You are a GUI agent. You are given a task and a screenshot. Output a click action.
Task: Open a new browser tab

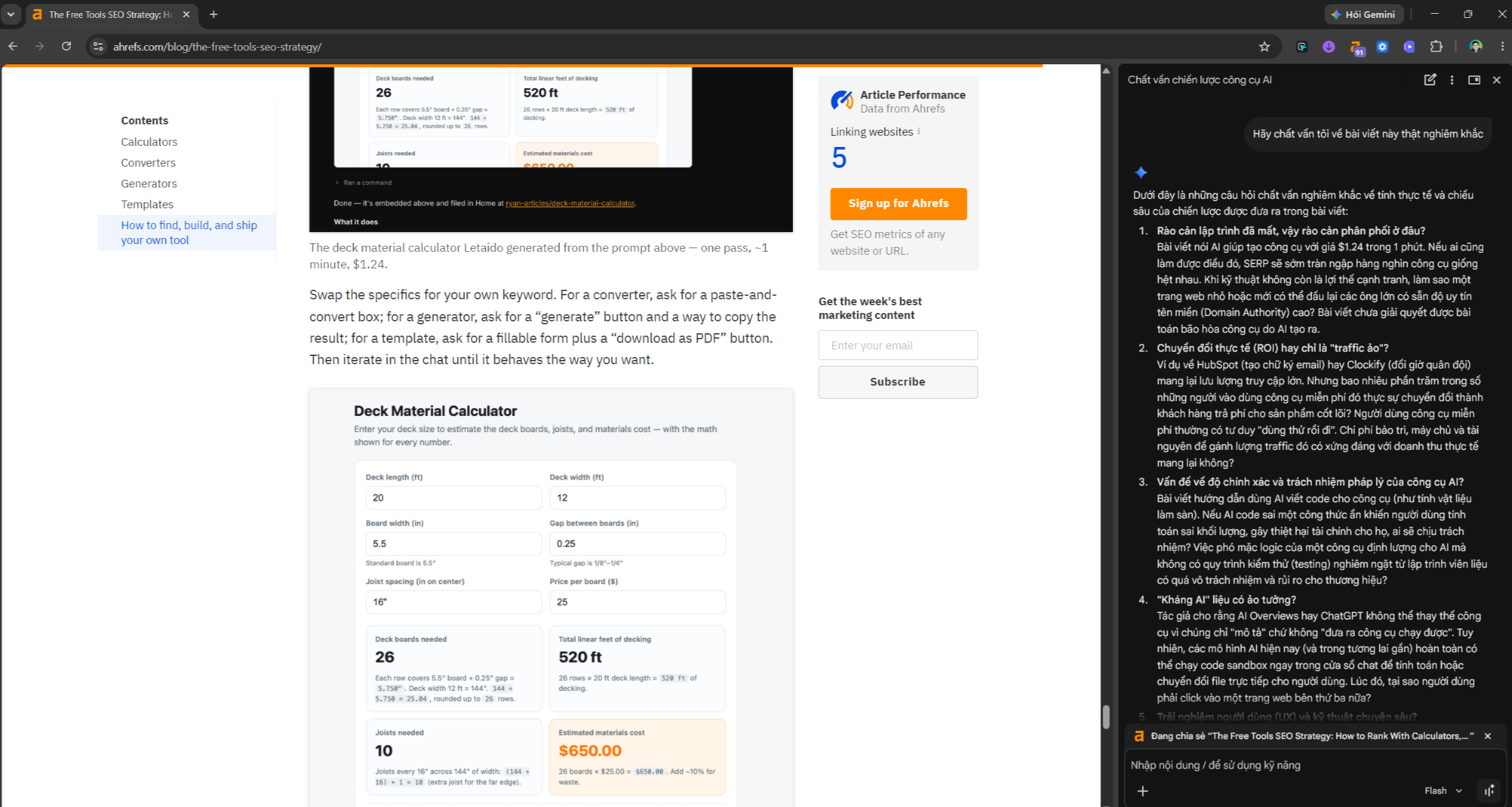(214, 14)
